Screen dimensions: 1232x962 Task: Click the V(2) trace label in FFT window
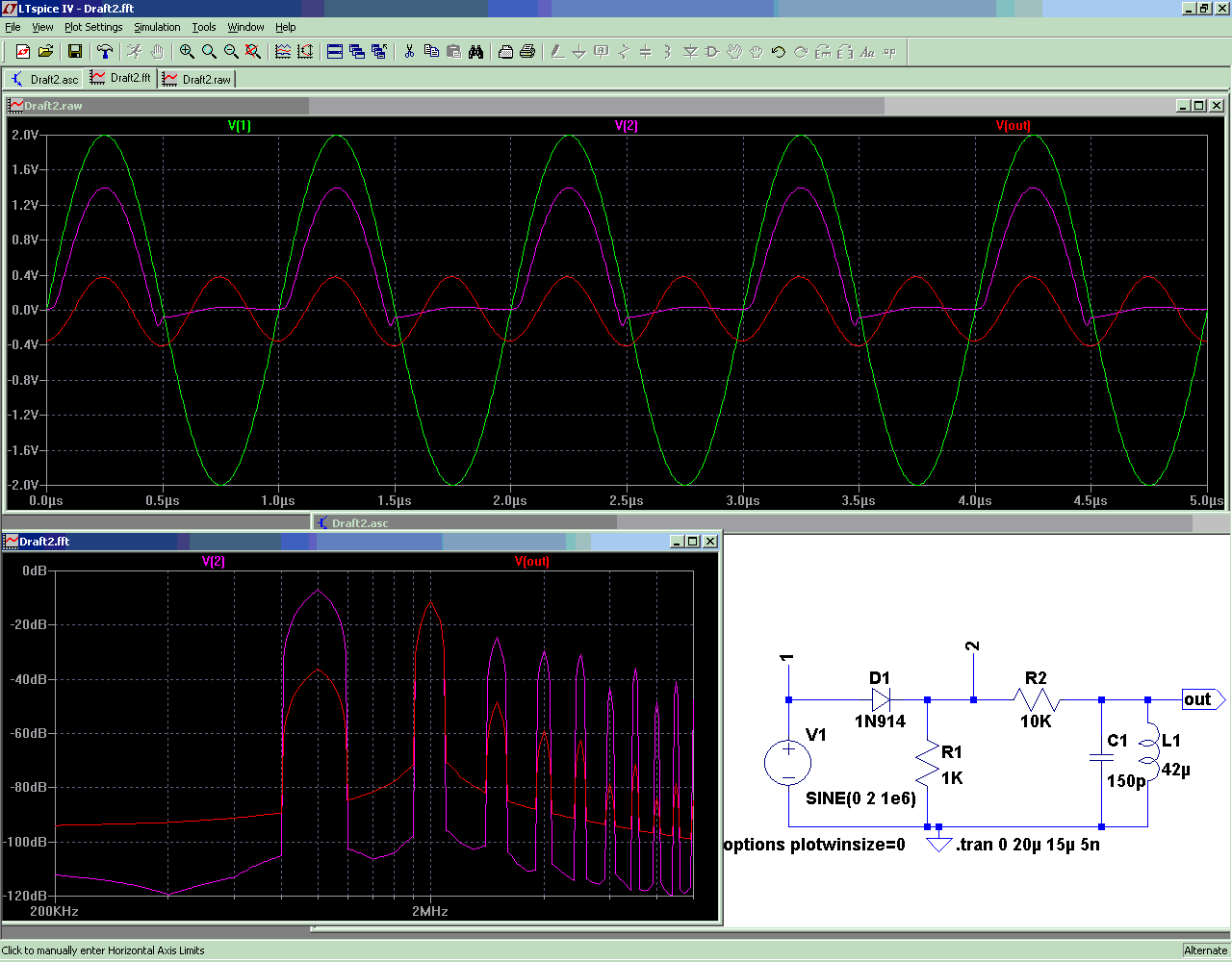[214, 562]
